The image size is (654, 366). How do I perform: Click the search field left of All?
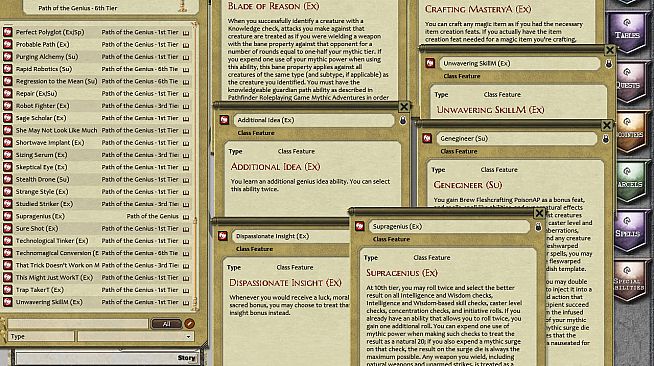78,324
